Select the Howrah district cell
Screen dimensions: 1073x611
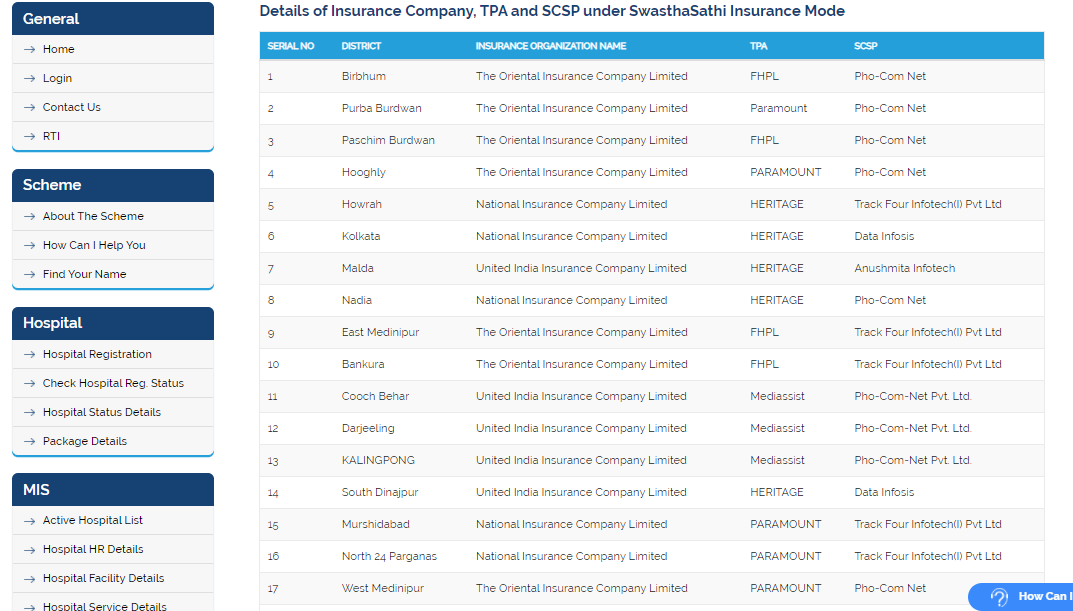pos(362,205)
